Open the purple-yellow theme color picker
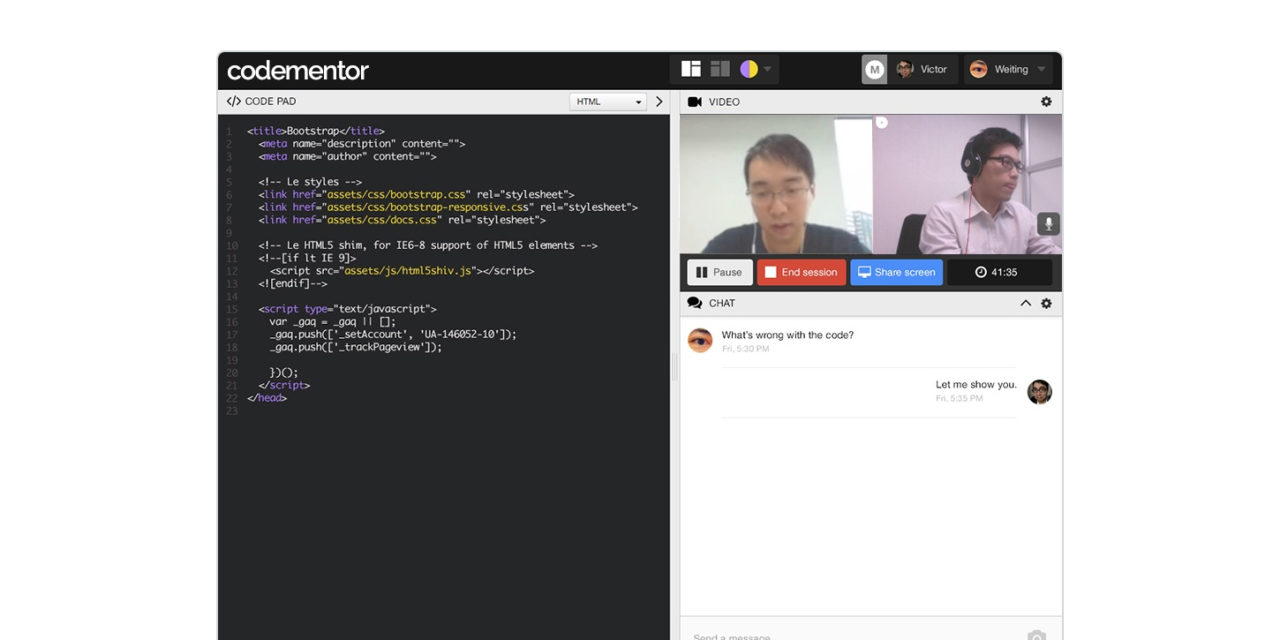The height and width of the screenshot is (640, 1280). 749,69
